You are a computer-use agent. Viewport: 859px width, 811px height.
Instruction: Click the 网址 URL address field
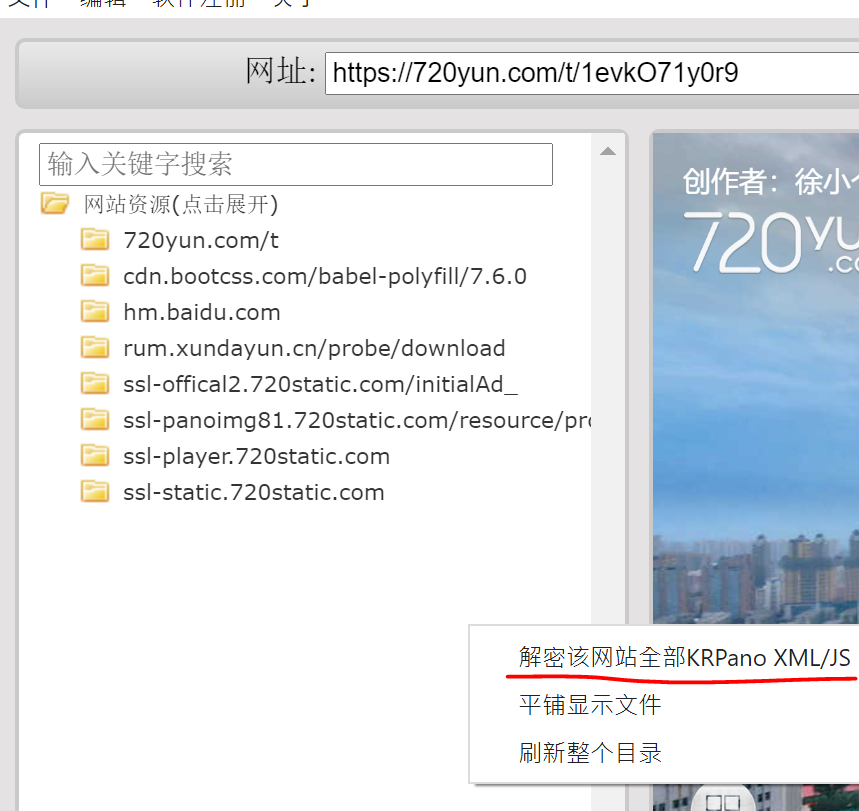pyautogui.click(x=590, y=73)
